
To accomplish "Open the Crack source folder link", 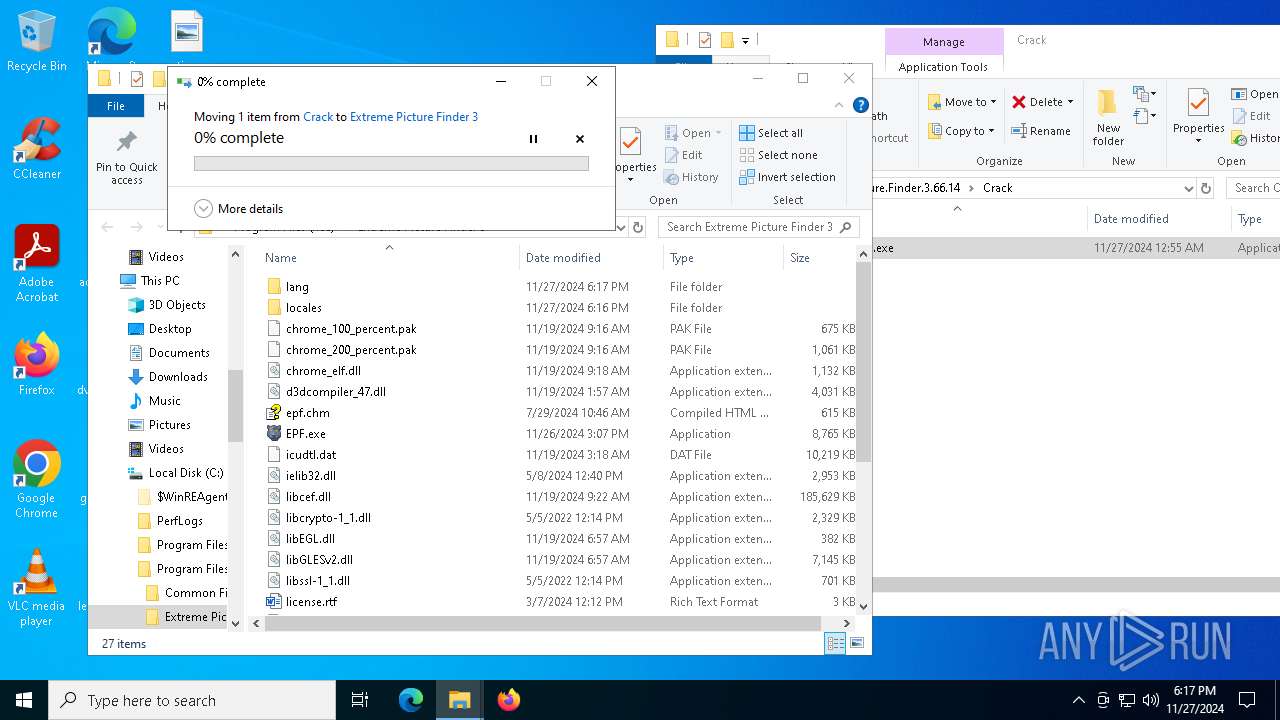I will (x=318, y=117).
